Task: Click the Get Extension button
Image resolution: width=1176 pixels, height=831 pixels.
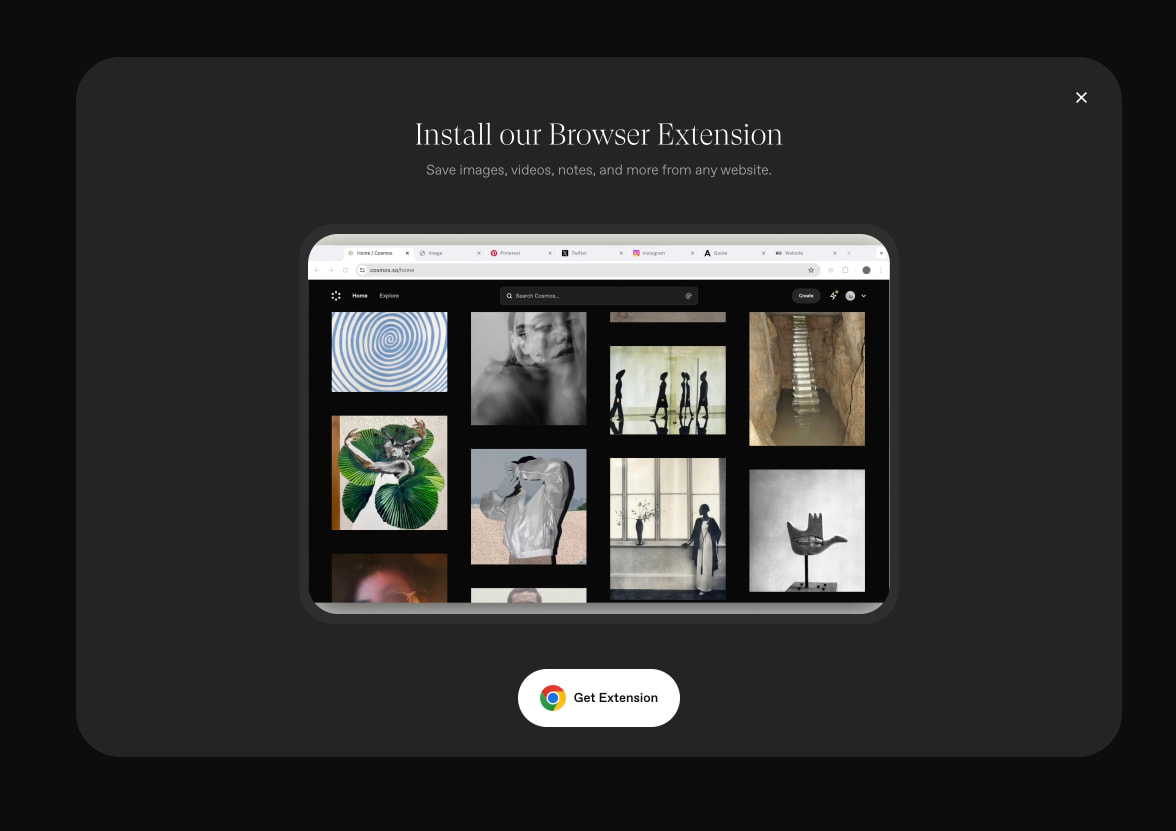Action: tap(598, 698)
